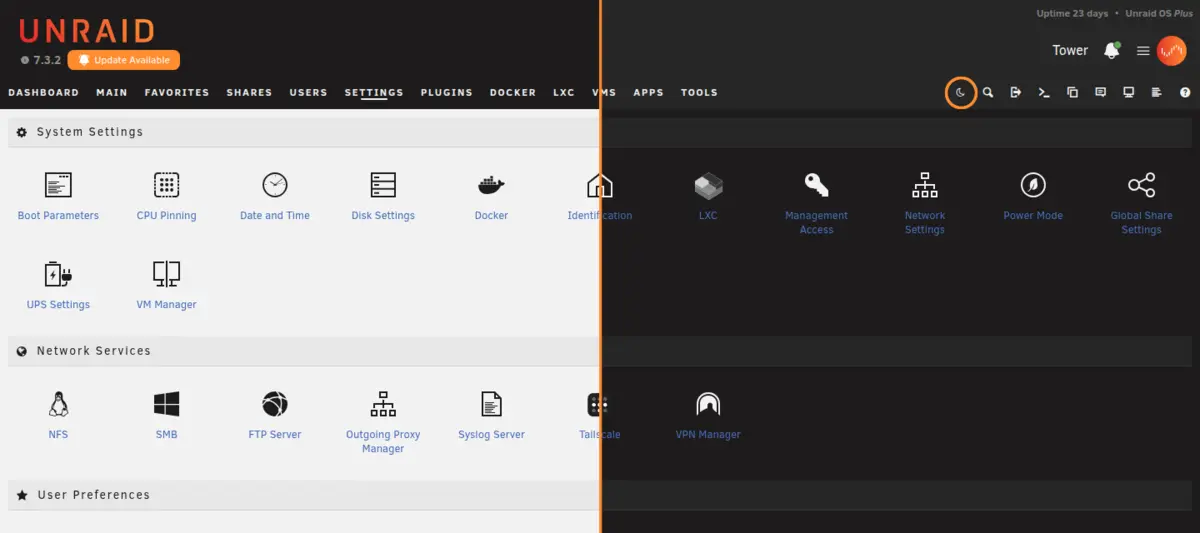Open SMB network service settings
The width and height of the screenshot is (1200, 533).
coord(166,416)
